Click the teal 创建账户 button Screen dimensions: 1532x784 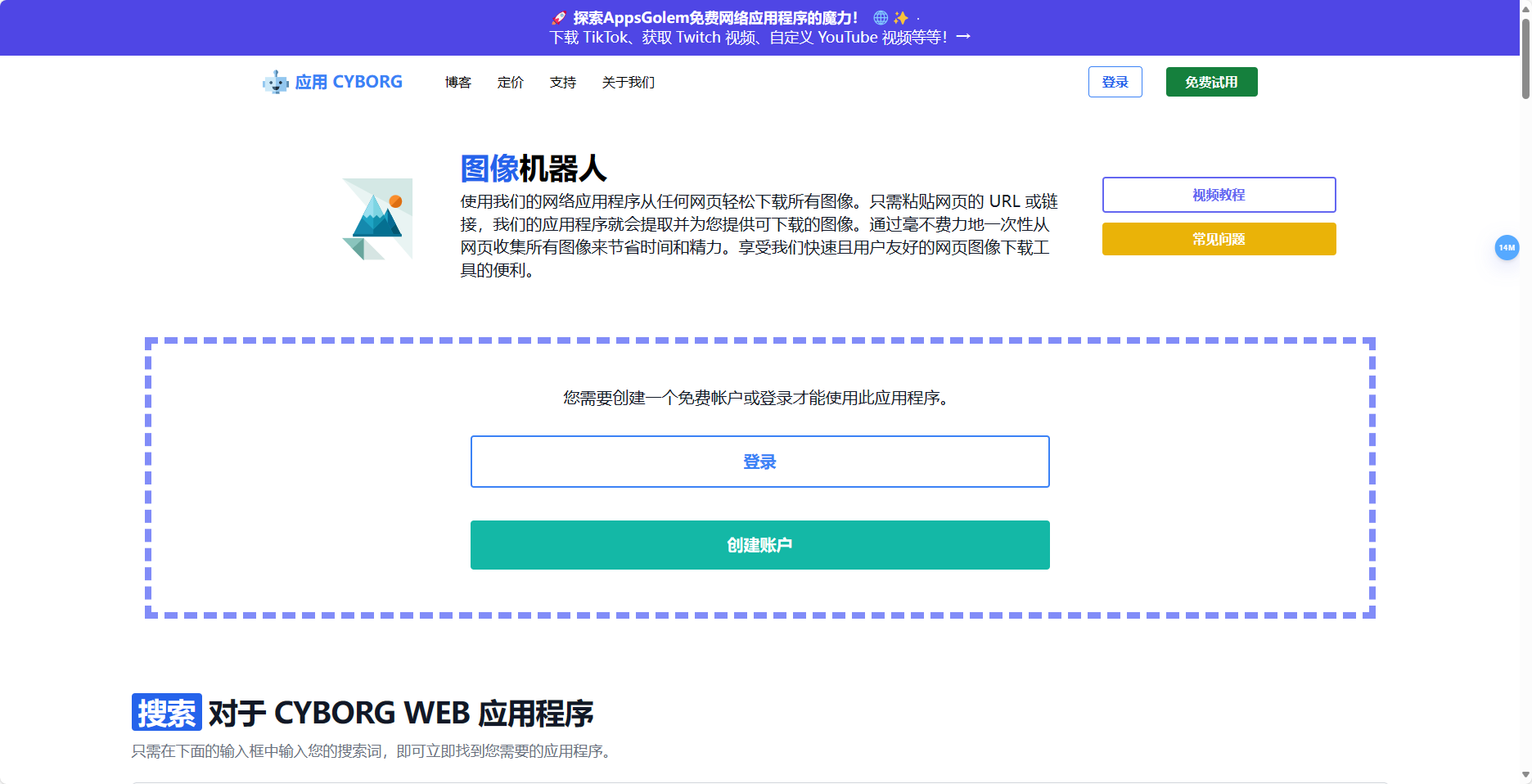point(760,545)
